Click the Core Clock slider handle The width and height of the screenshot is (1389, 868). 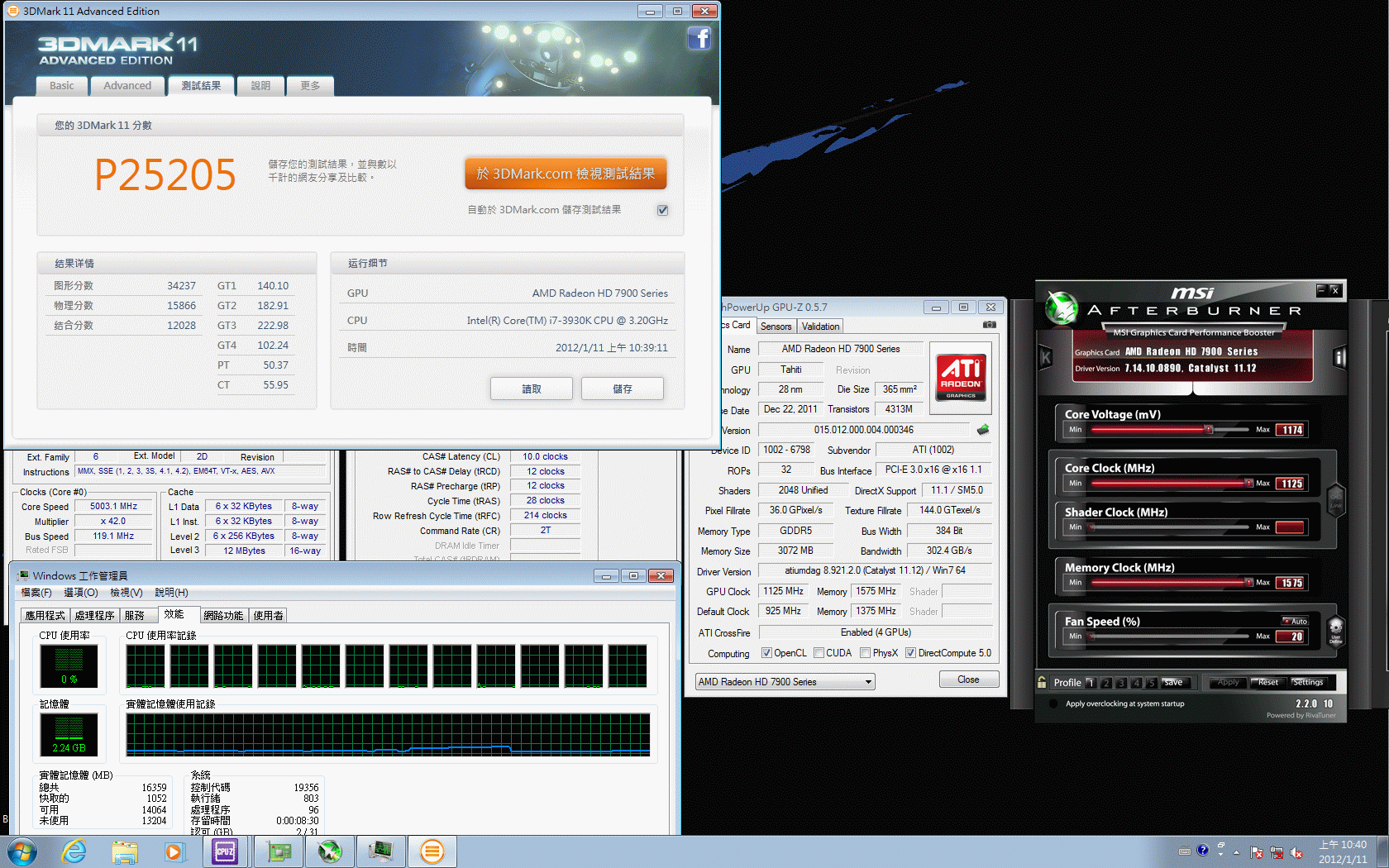1248,483
